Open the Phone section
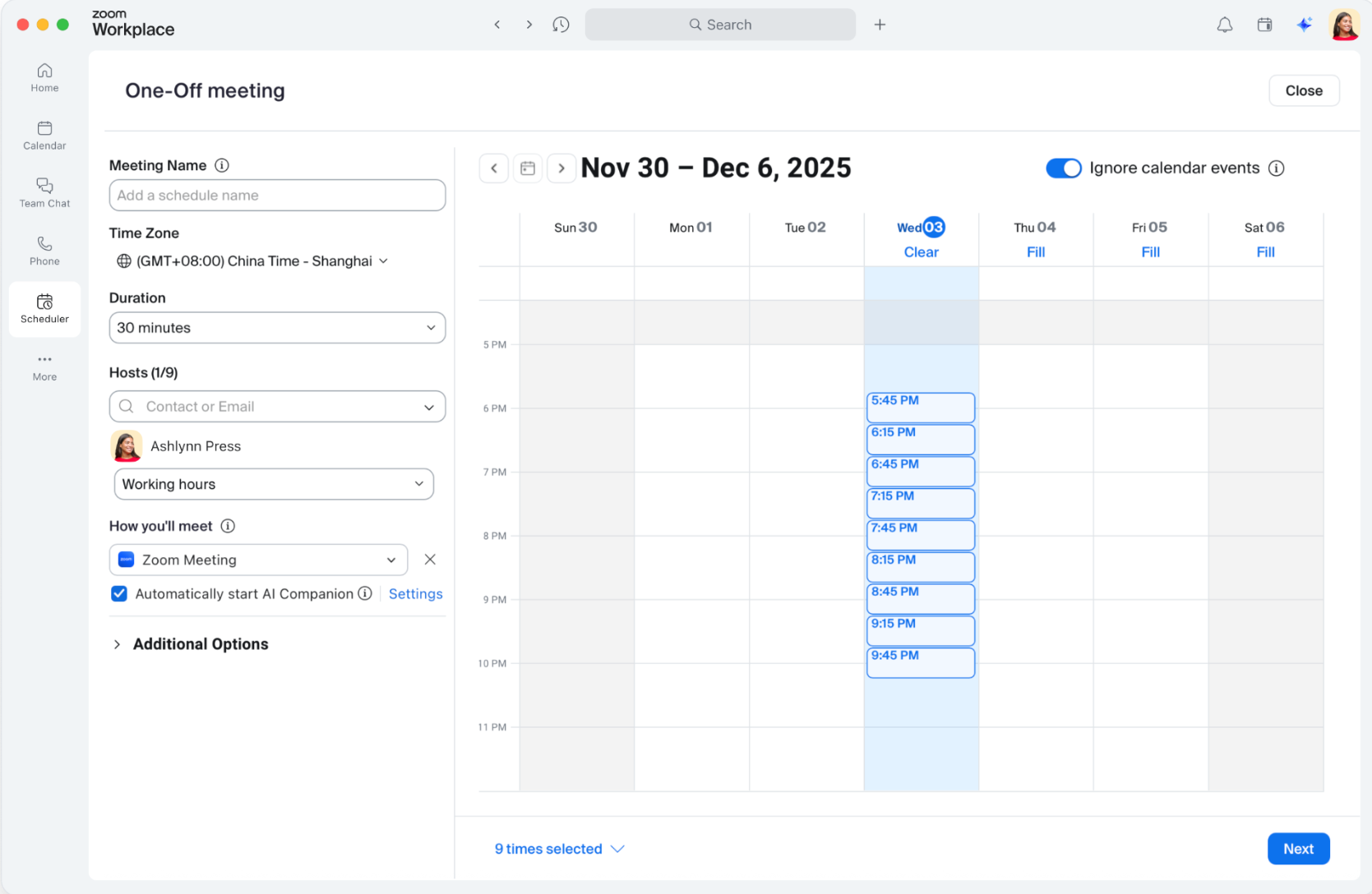Image resolution: width=1372 pixels, height=894 pixels. click(x=44, y=249)
